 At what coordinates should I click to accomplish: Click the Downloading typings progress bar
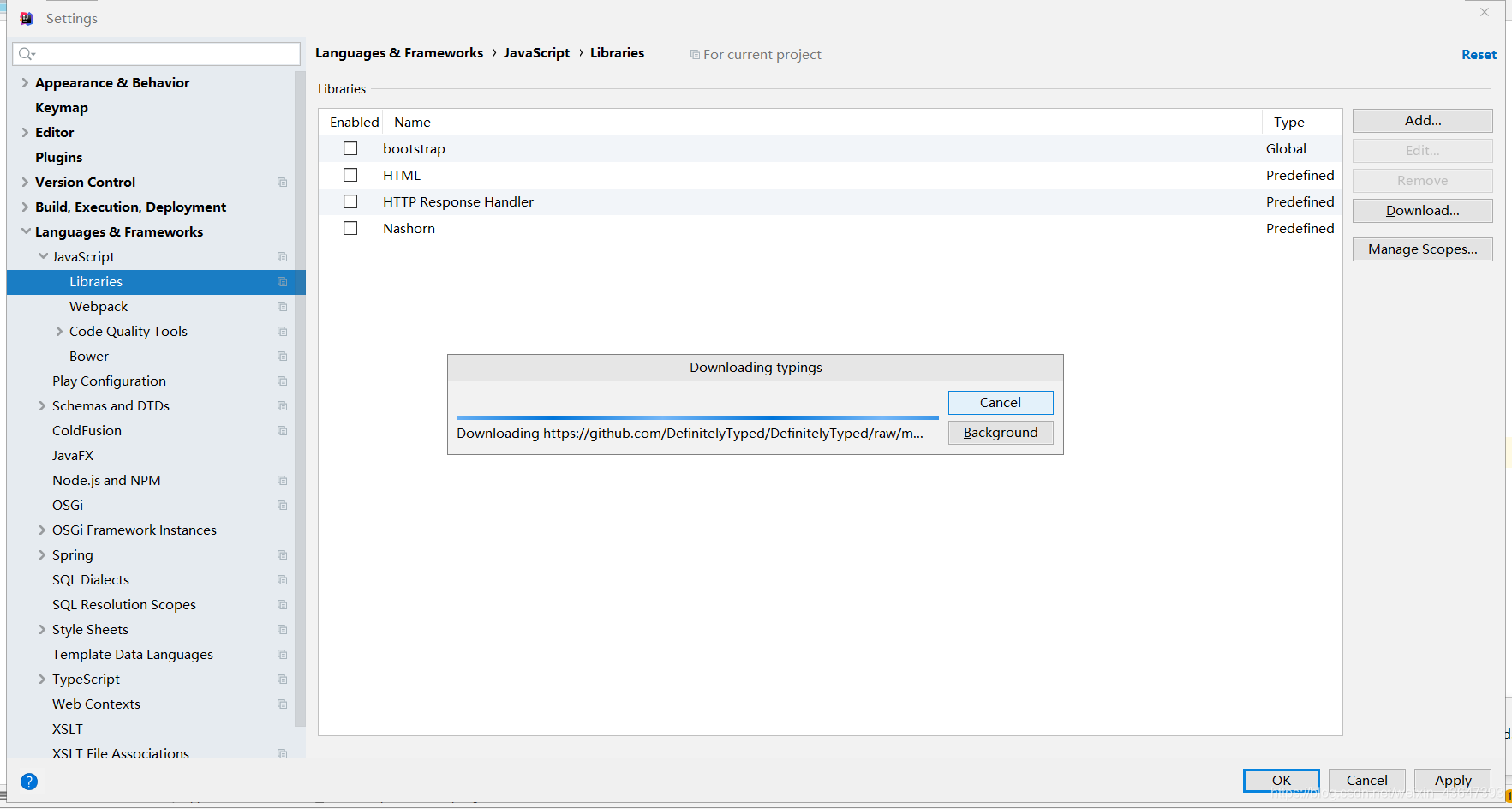click(697, 418)
